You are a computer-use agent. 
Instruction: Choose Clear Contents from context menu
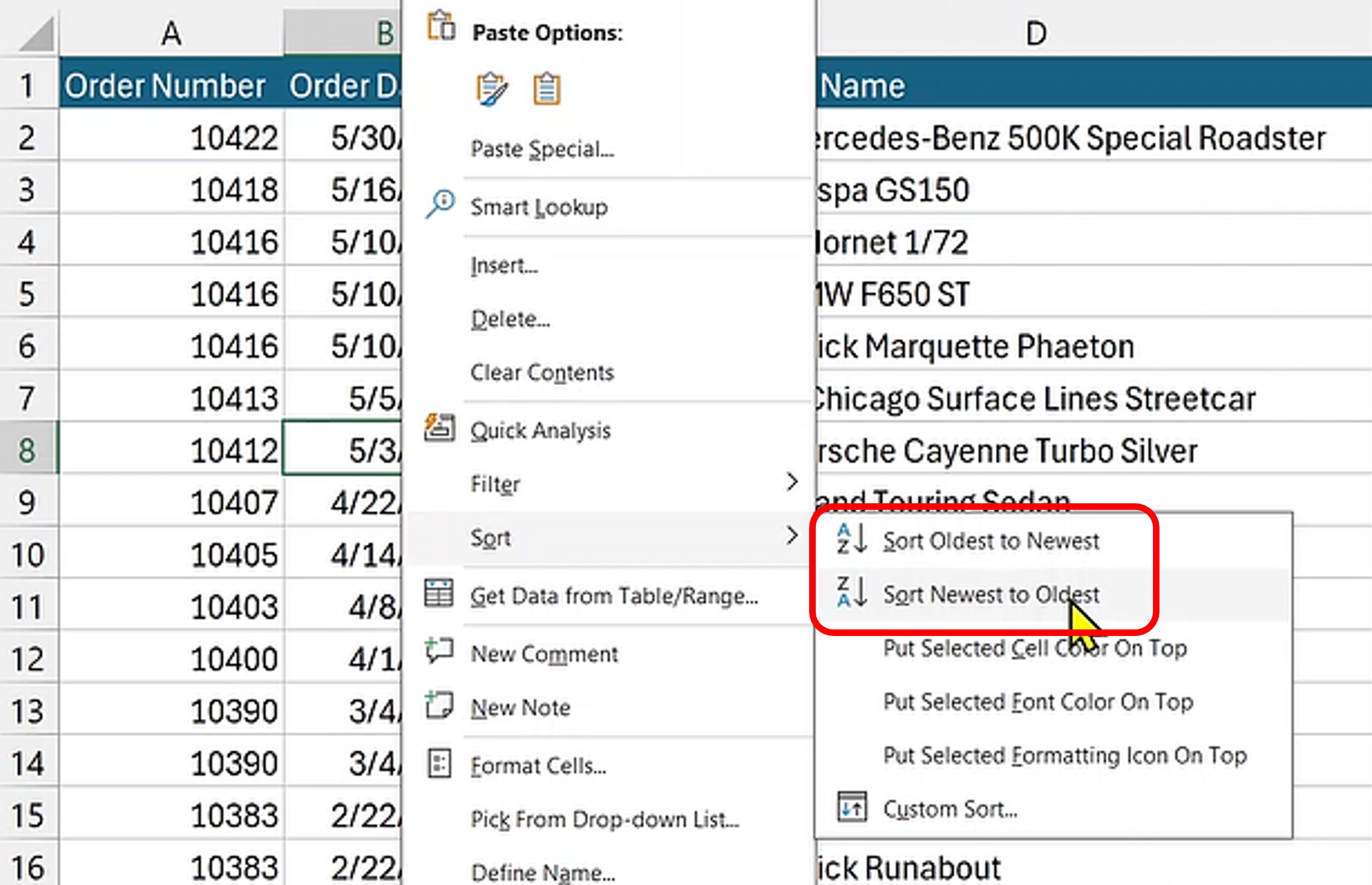point(542,373)
